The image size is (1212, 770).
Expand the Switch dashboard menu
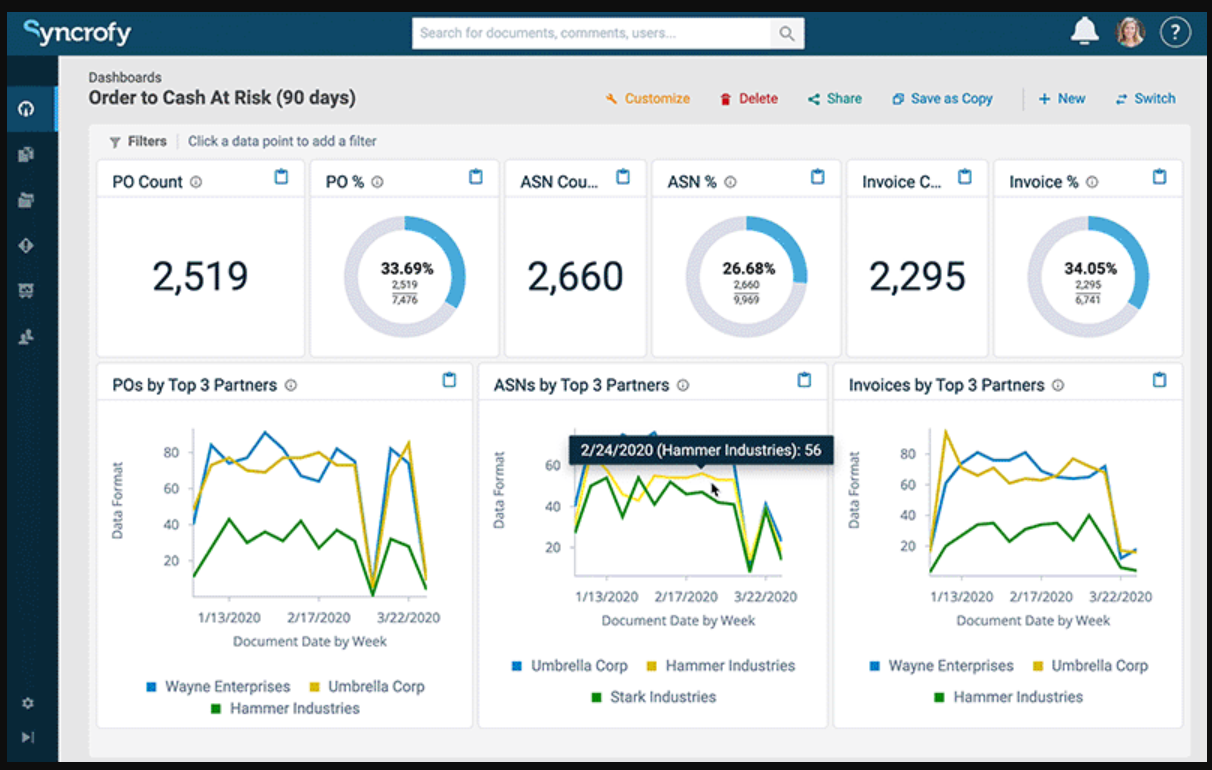pos(1145,98)
